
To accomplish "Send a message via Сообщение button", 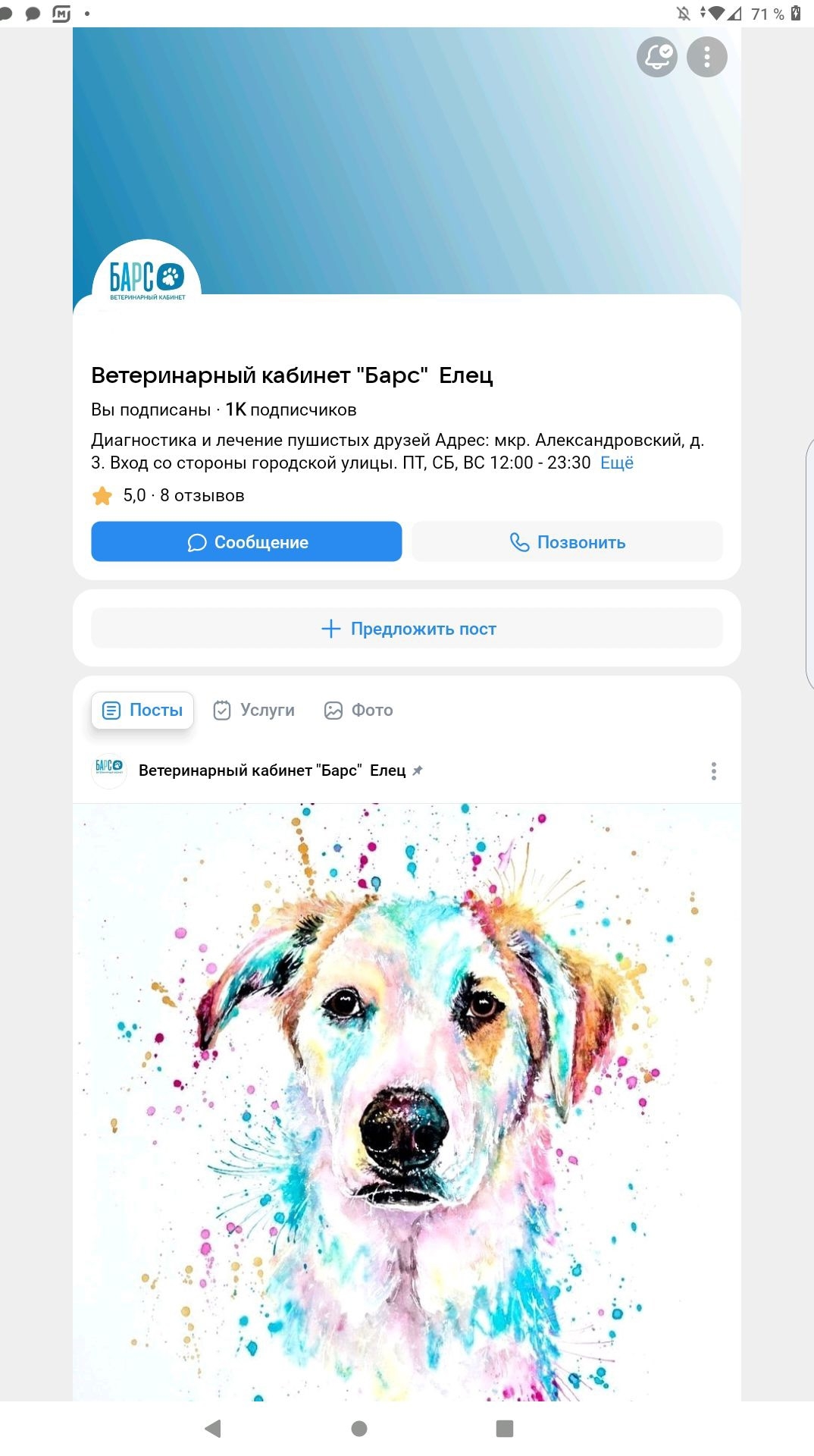I will pyautogui.click(x=246, y=541).
